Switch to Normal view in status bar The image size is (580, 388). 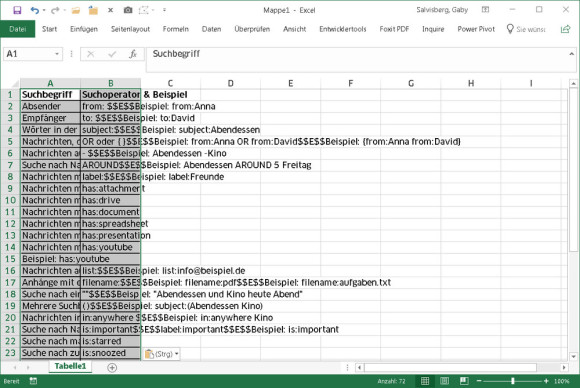(x=425, y=381)
